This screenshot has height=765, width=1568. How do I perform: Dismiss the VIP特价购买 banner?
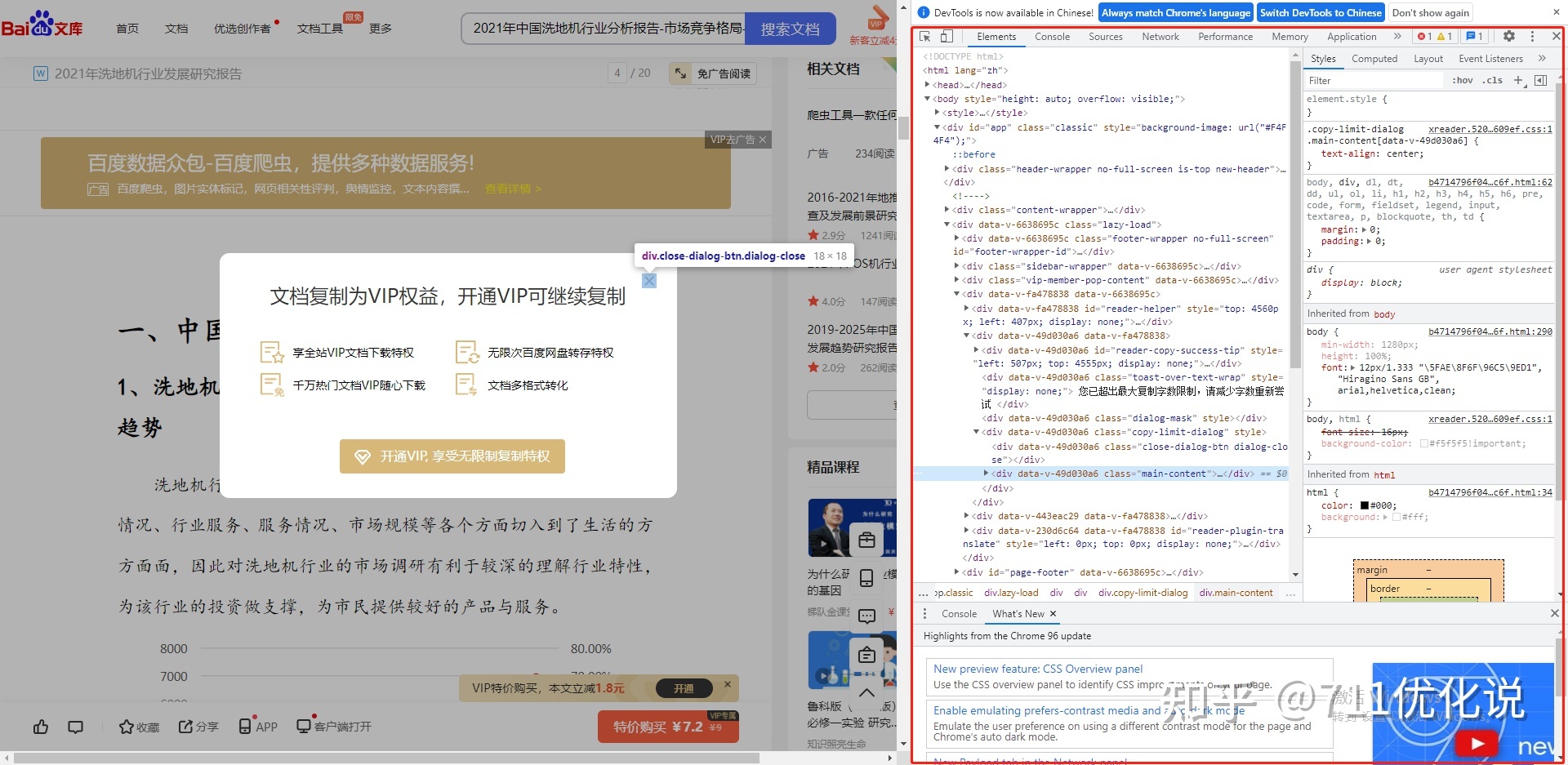pyautogui.click(x=728, y=684)
